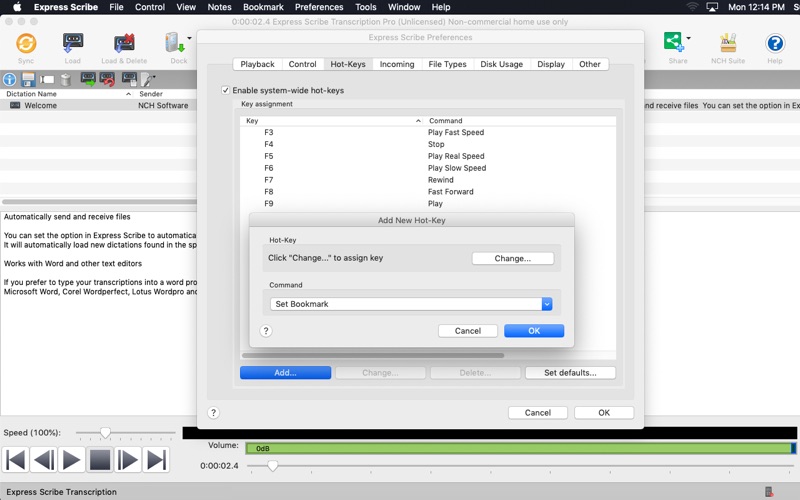
Task: Click the Speed slider handle
Action: coord(105,433)
